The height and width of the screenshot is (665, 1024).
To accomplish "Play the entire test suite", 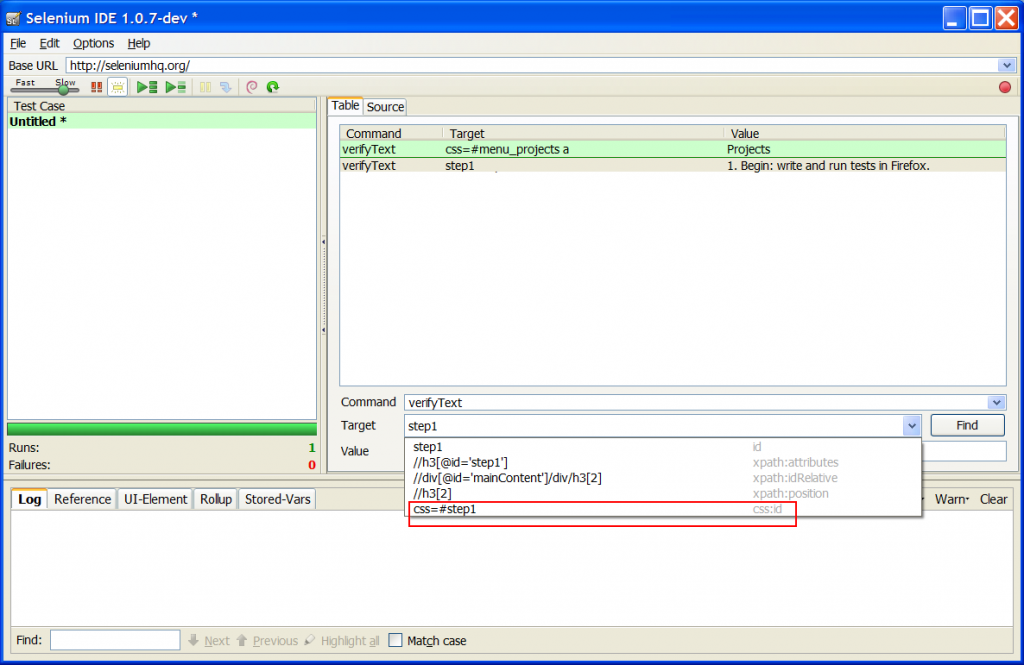I will [x=147, y=87].
